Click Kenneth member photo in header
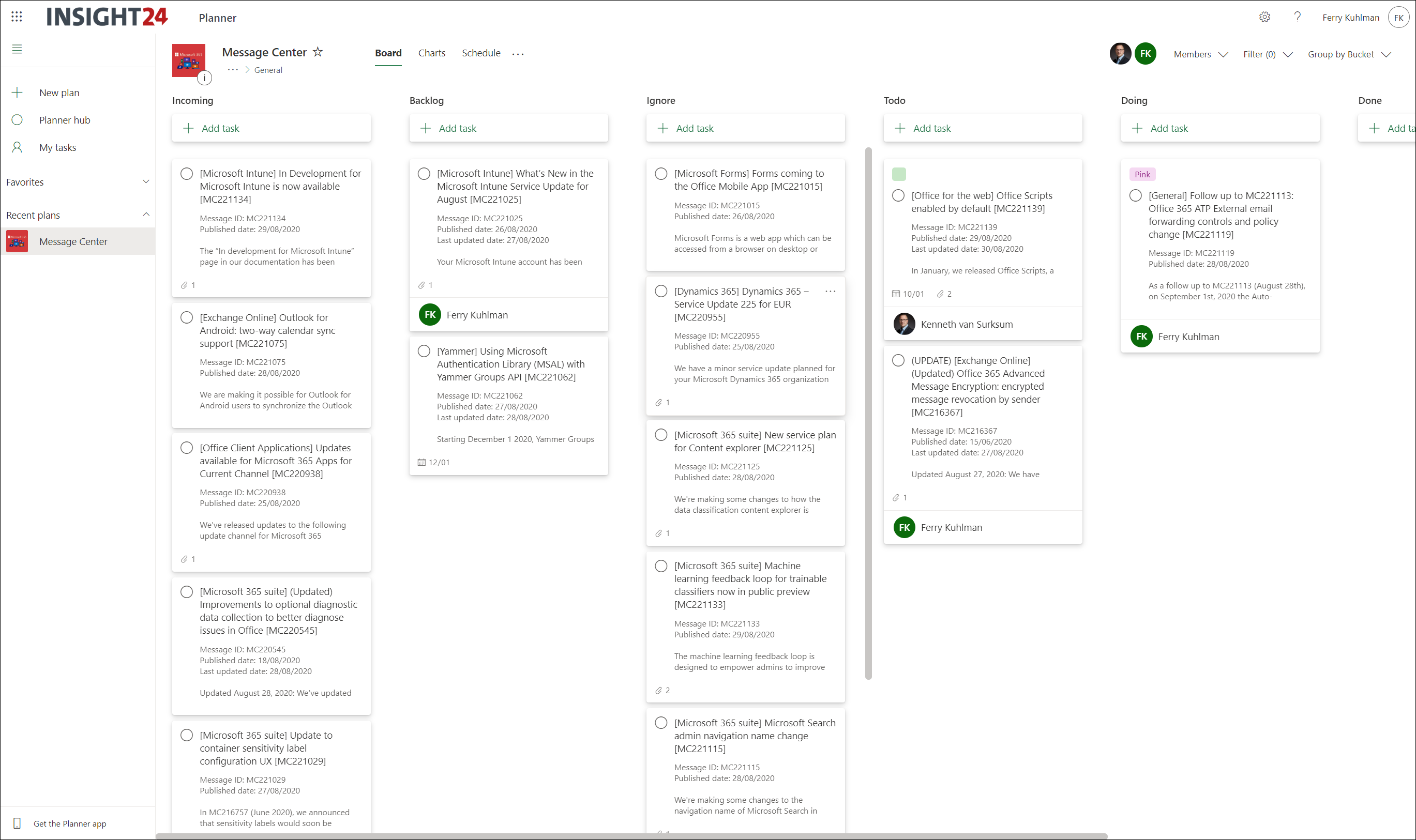 1120,54
